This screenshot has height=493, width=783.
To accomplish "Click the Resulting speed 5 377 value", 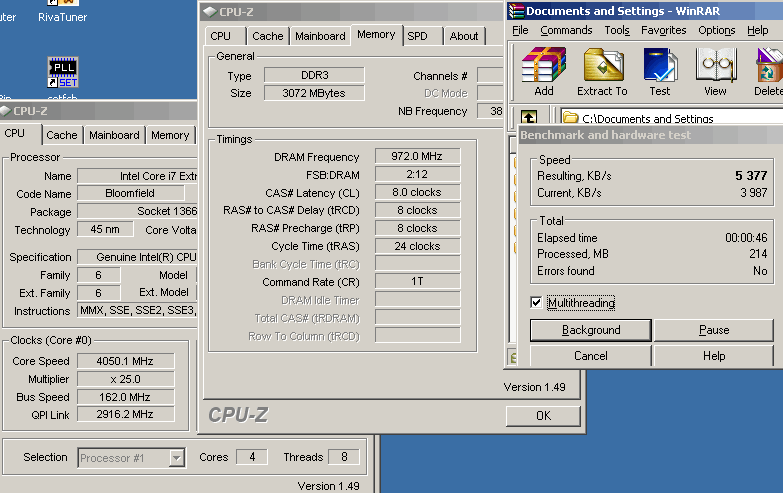I will click(751, 176).
